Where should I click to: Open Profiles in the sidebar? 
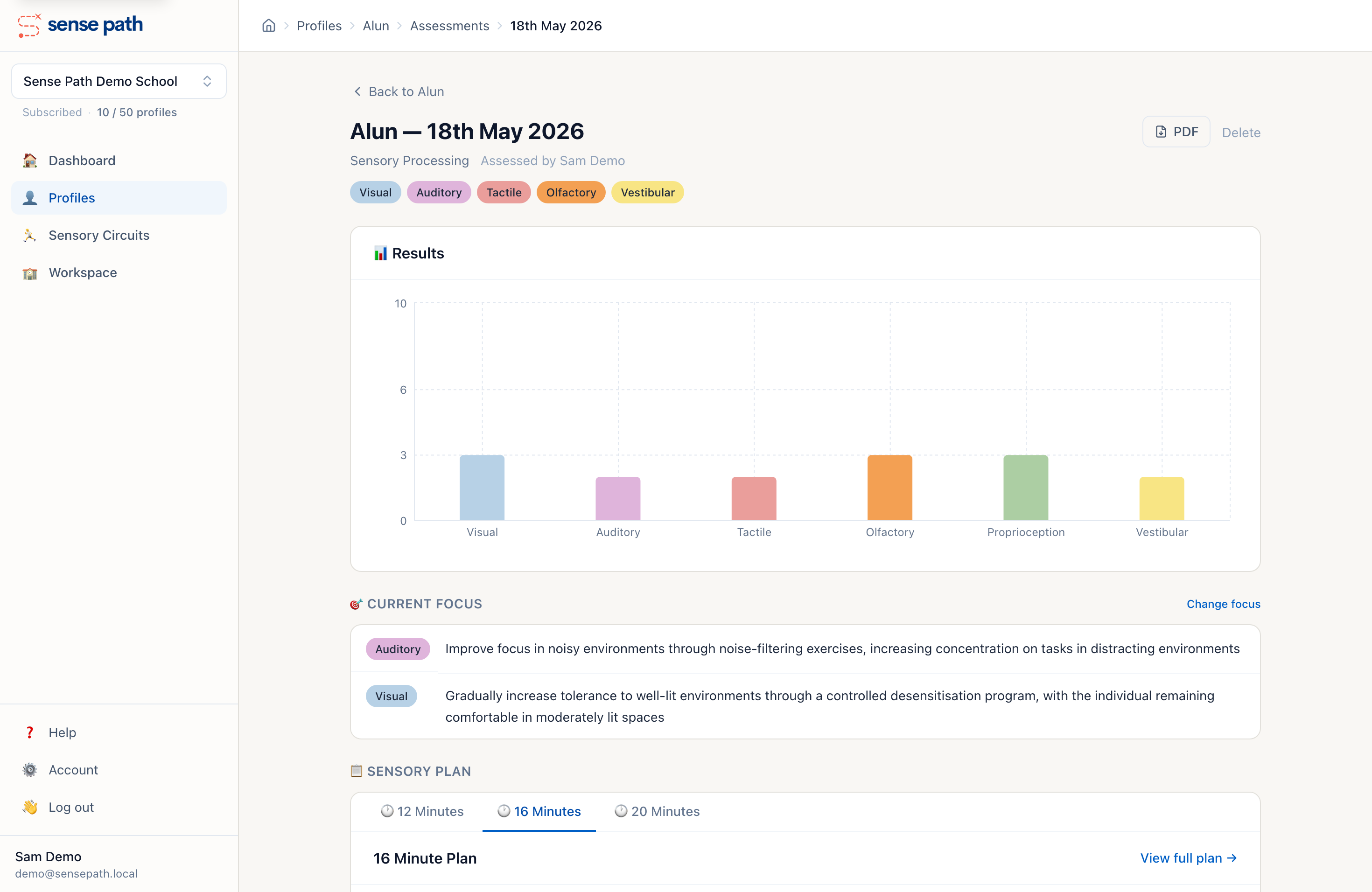pyautogui.click(x=119, y=198)
